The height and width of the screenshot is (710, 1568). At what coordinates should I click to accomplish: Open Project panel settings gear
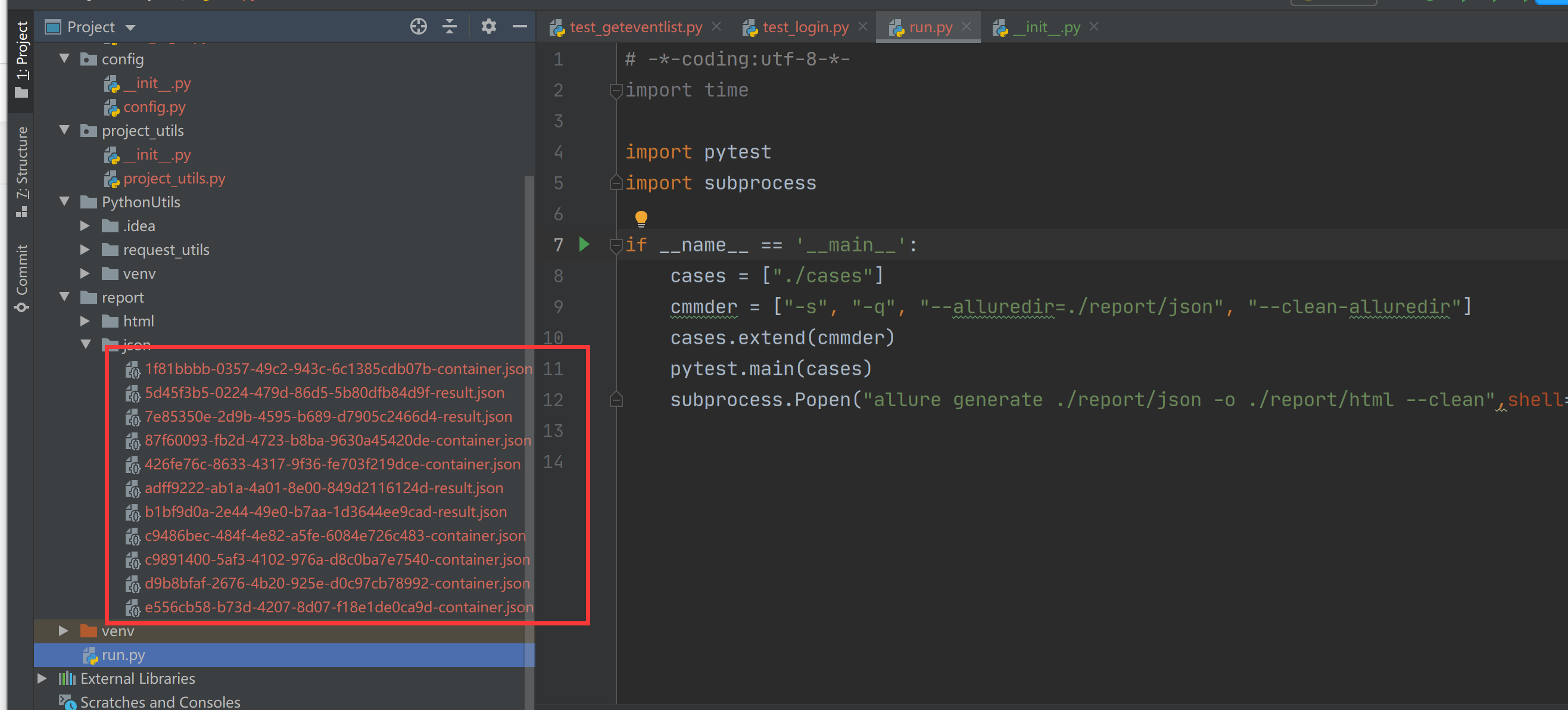(488, 27)
